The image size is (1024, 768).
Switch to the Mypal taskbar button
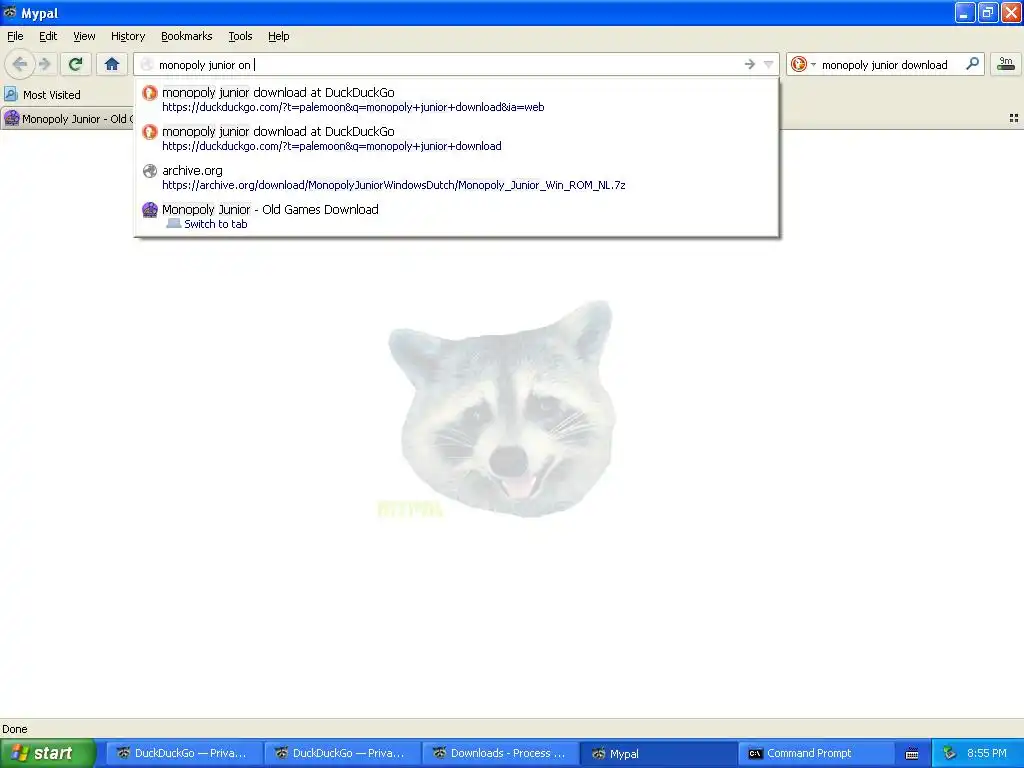pyautogui.click(x=659, y=753)
